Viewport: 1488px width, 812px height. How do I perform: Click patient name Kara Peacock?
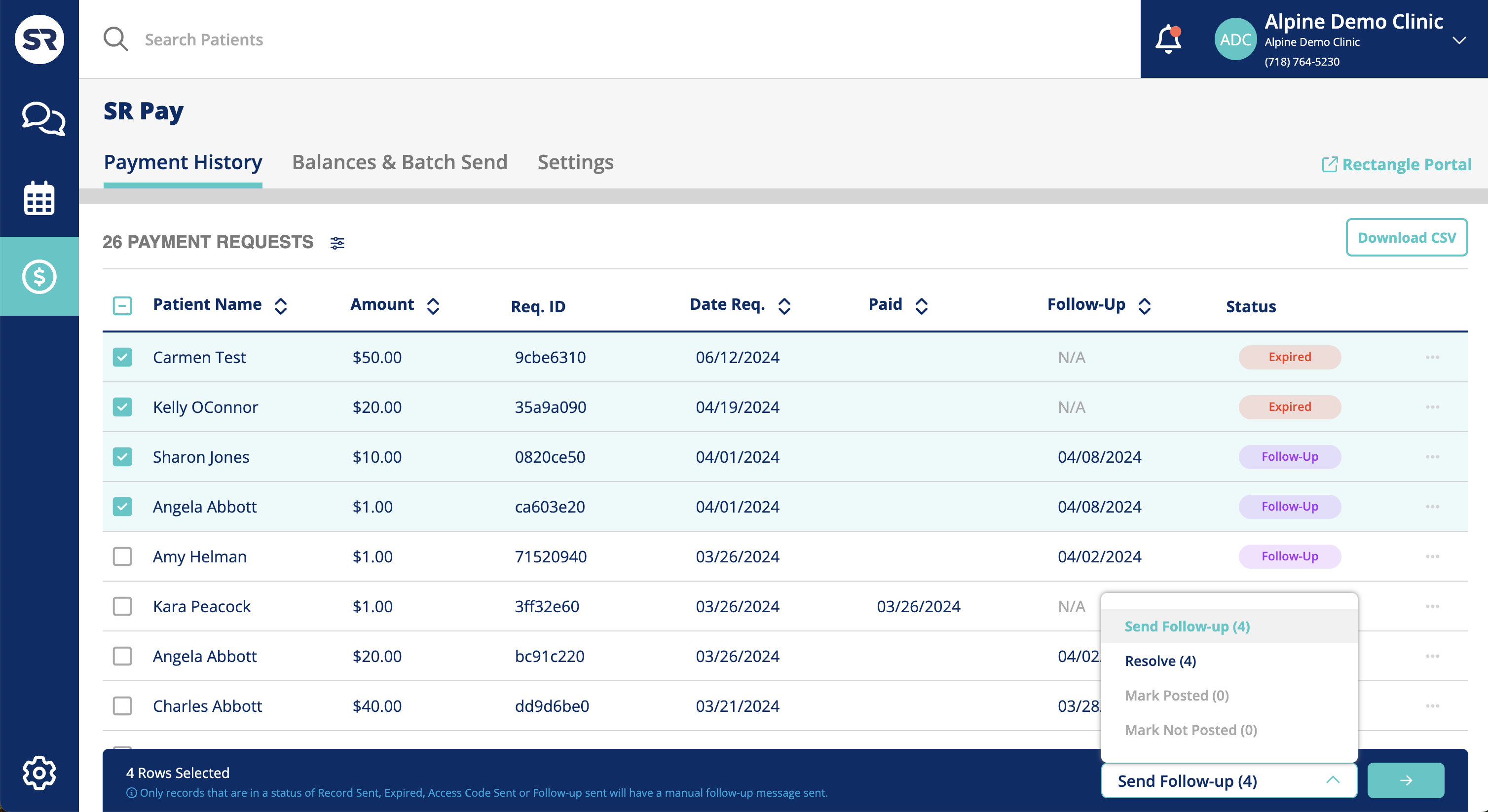(202, 606)
